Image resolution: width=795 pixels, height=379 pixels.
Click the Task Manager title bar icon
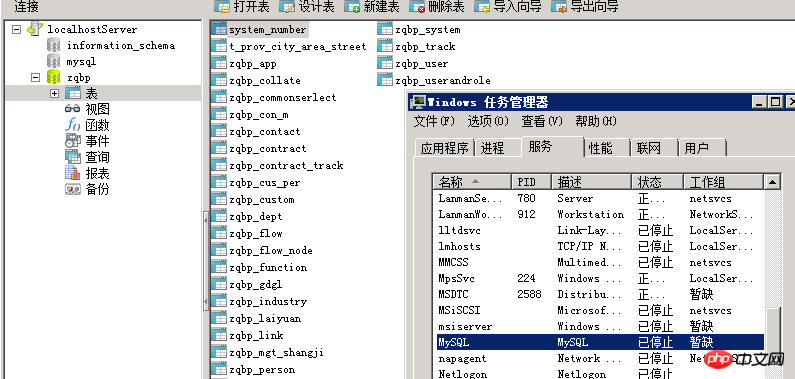point(418,102)
